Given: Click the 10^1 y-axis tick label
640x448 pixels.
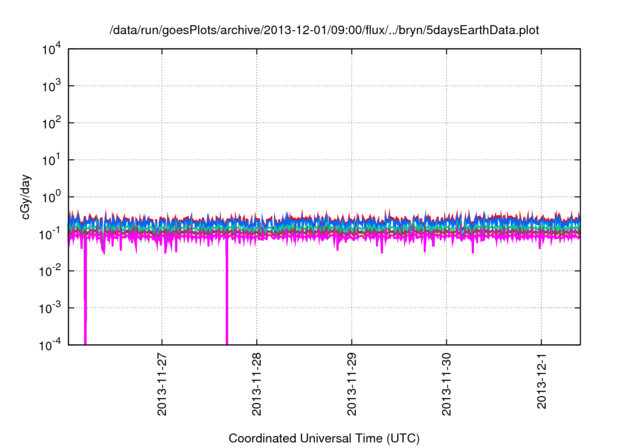Looking at the screenshot, I should click(x=52, y=160).
